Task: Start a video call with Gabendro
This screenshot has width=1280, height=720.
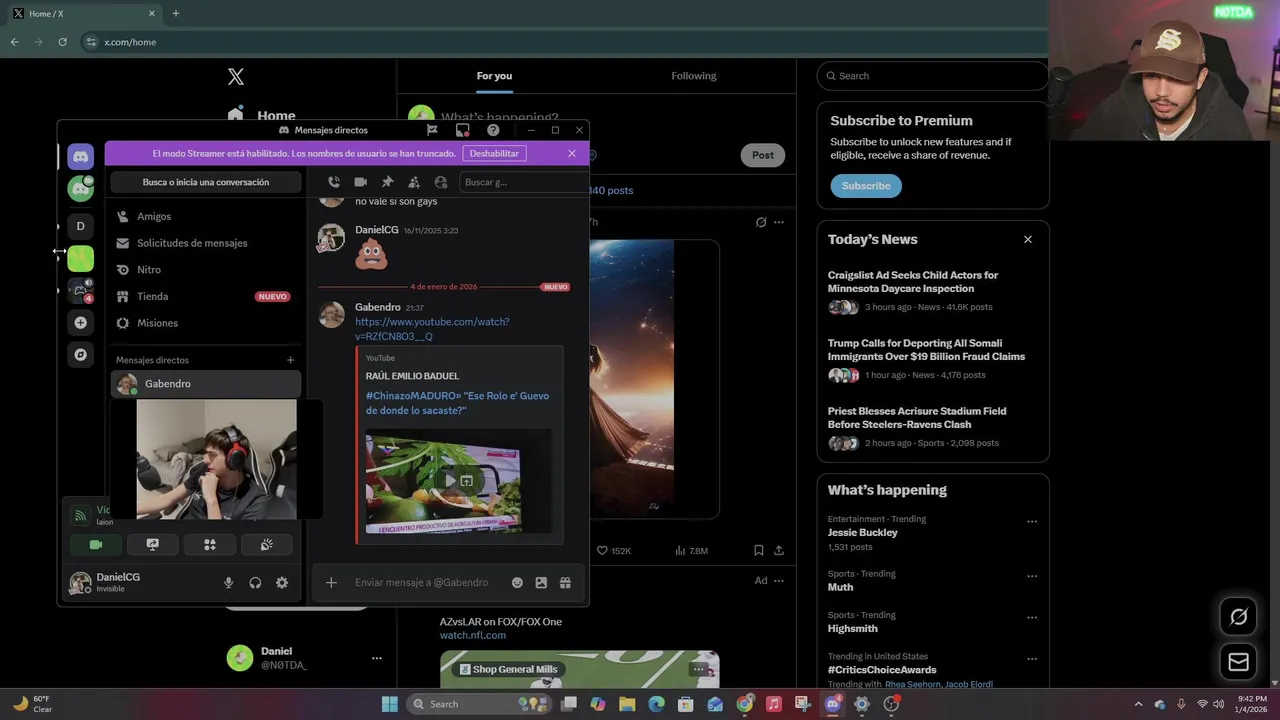Action: (361, 182)
